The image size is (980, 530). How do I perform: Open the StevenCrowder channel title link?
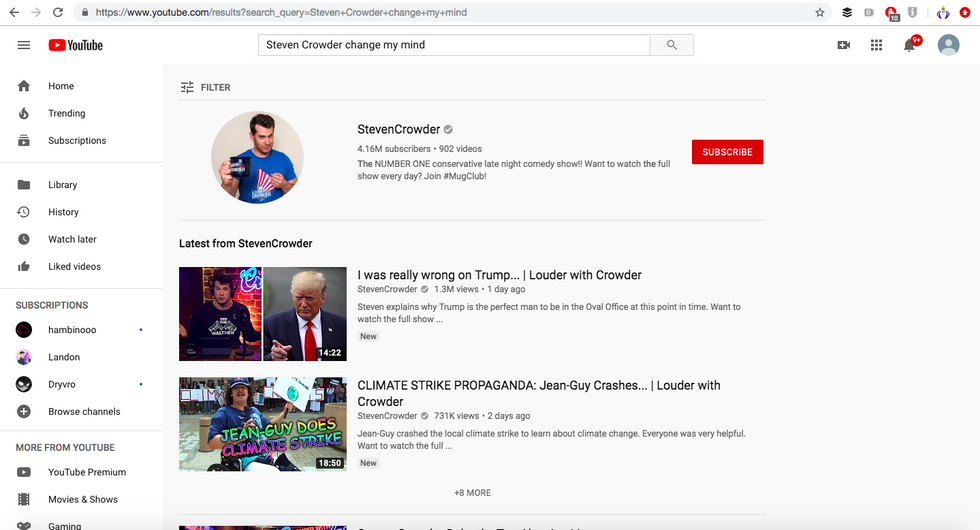(399, 129)
